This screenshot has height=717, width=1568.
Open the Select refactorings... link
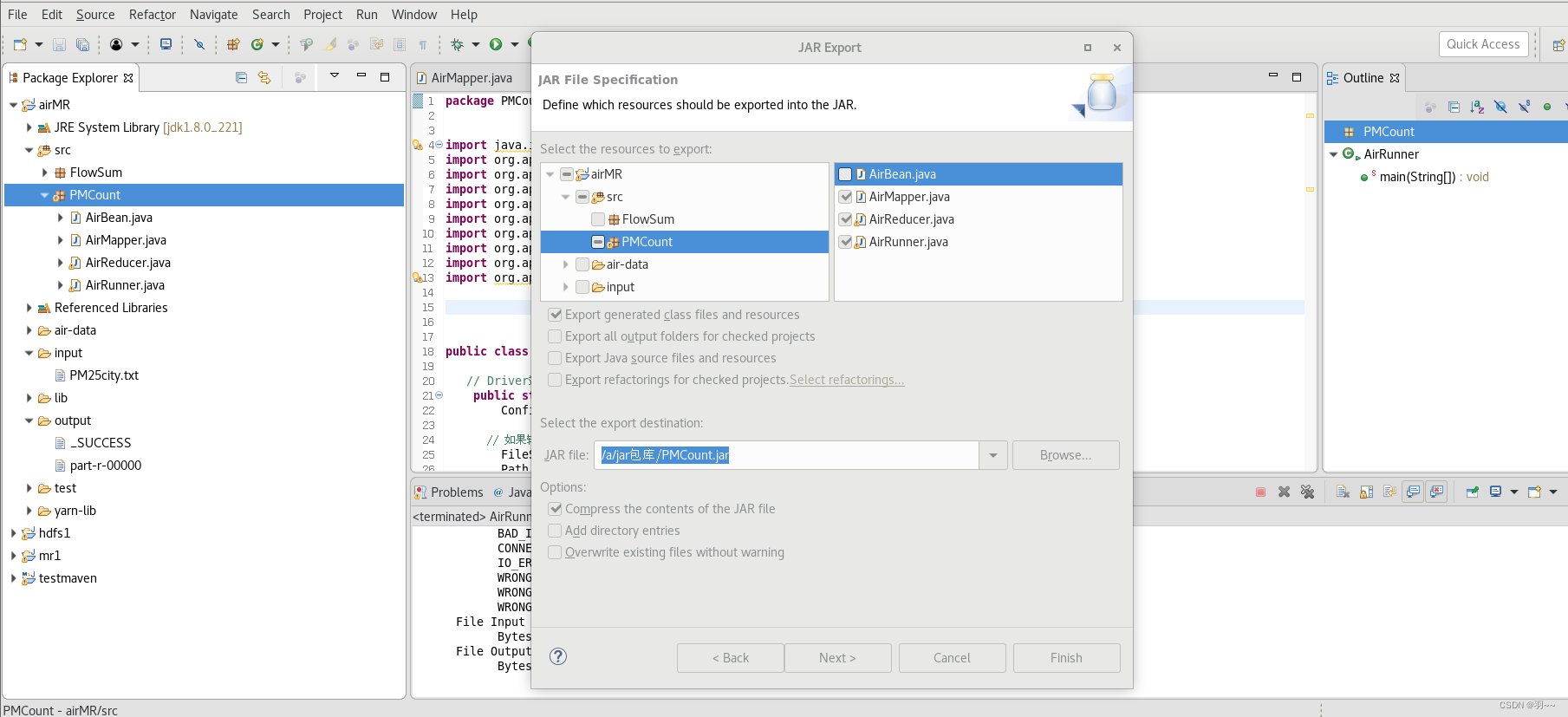pos(847,380)
